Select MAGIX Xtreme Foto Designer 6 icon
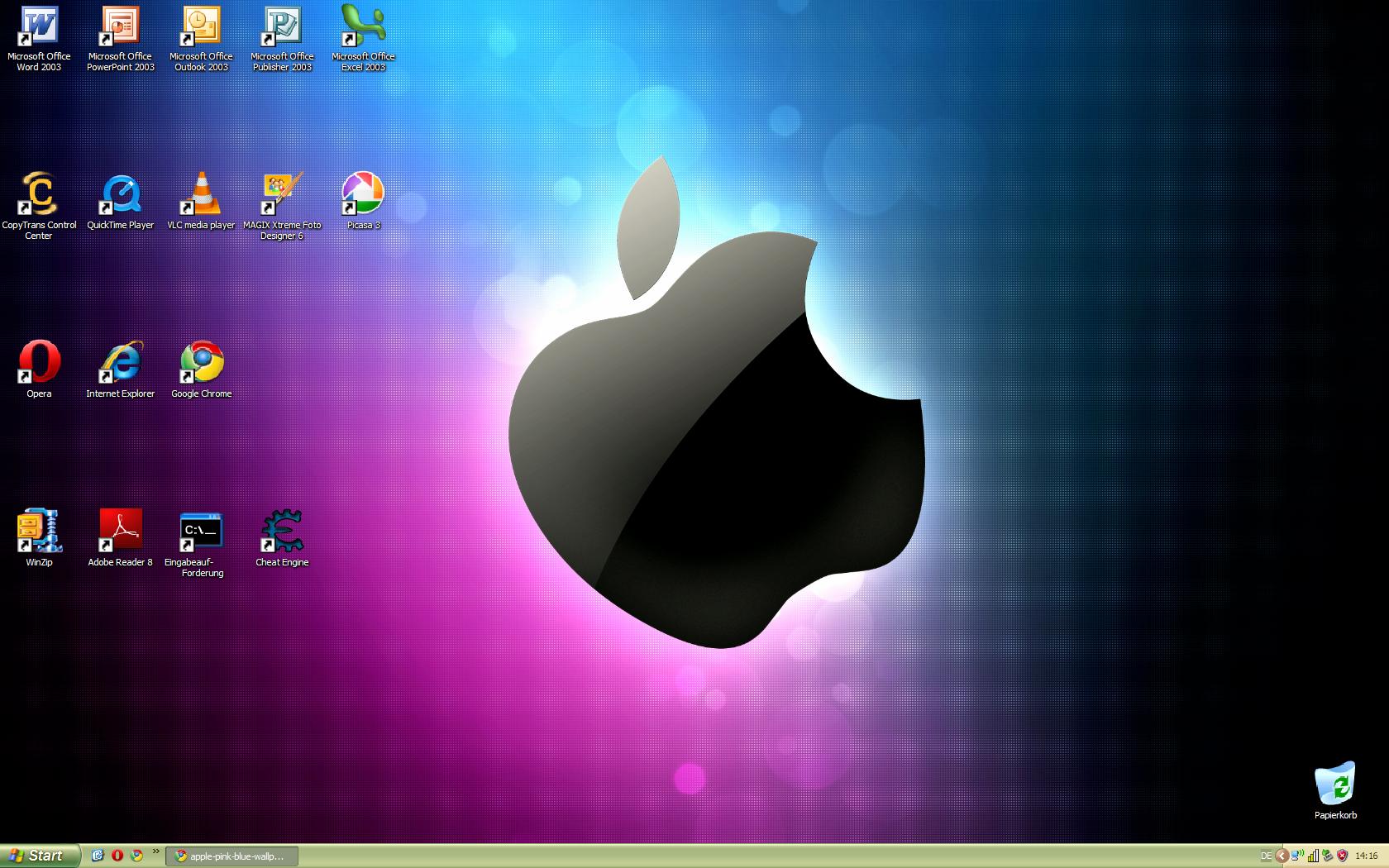 [282, 207]
